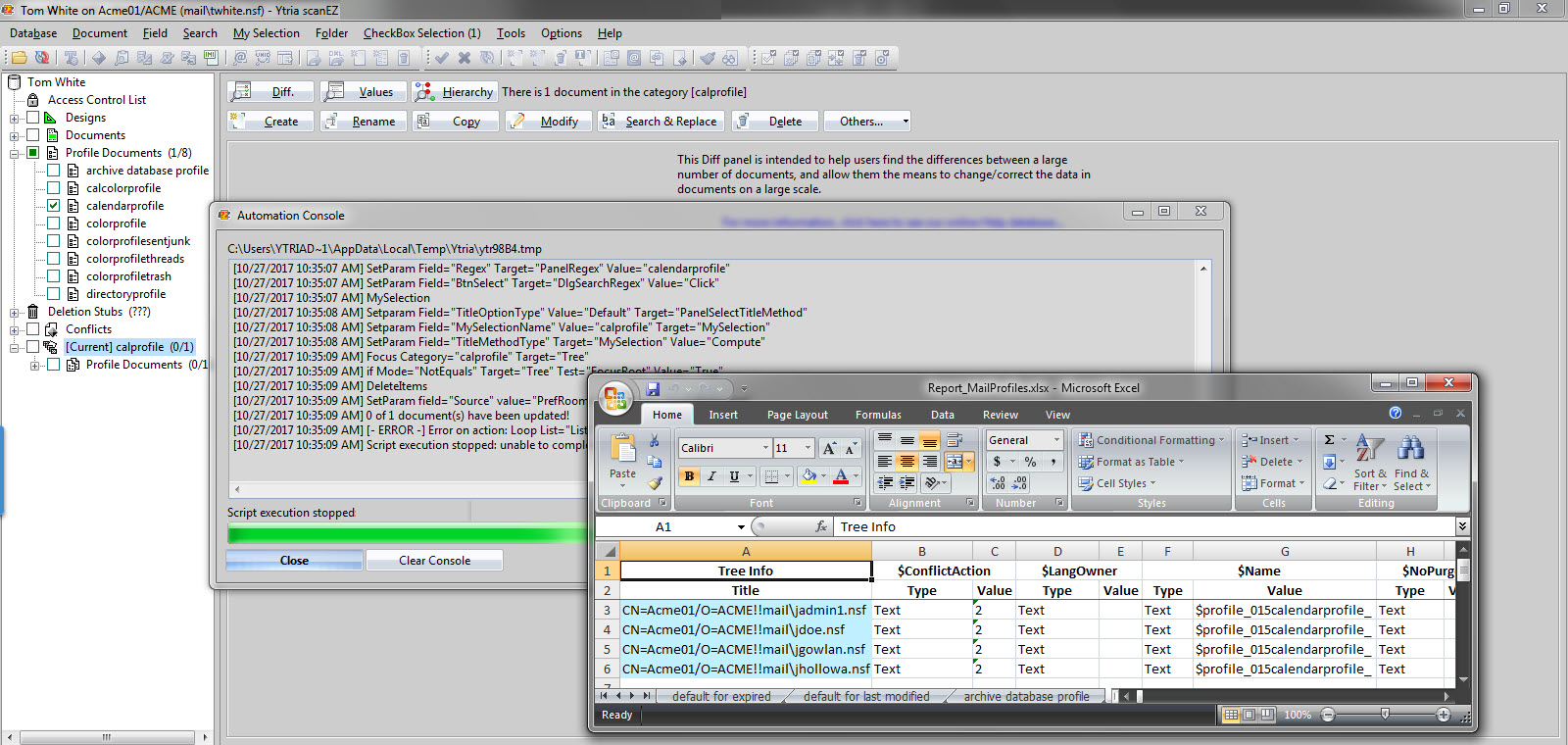This screenshot has height=745, width=1568.
Task: Open the CheckBox Selection (1) menu
Action: (x=422, y=33)
